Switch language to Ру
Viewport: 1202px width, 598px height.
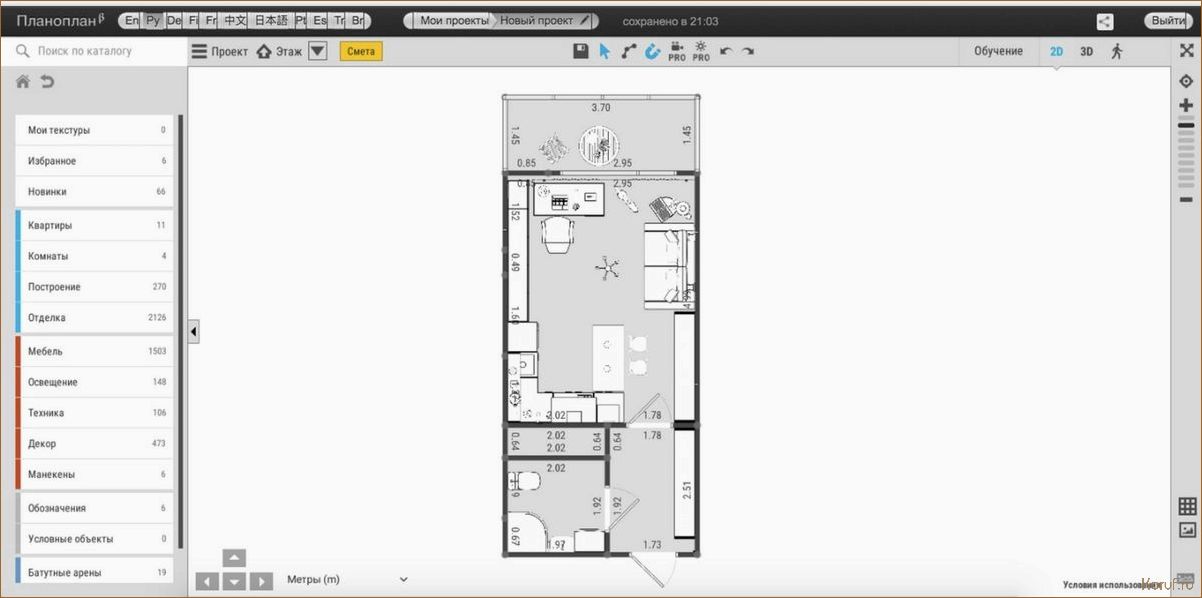[153, 20]
